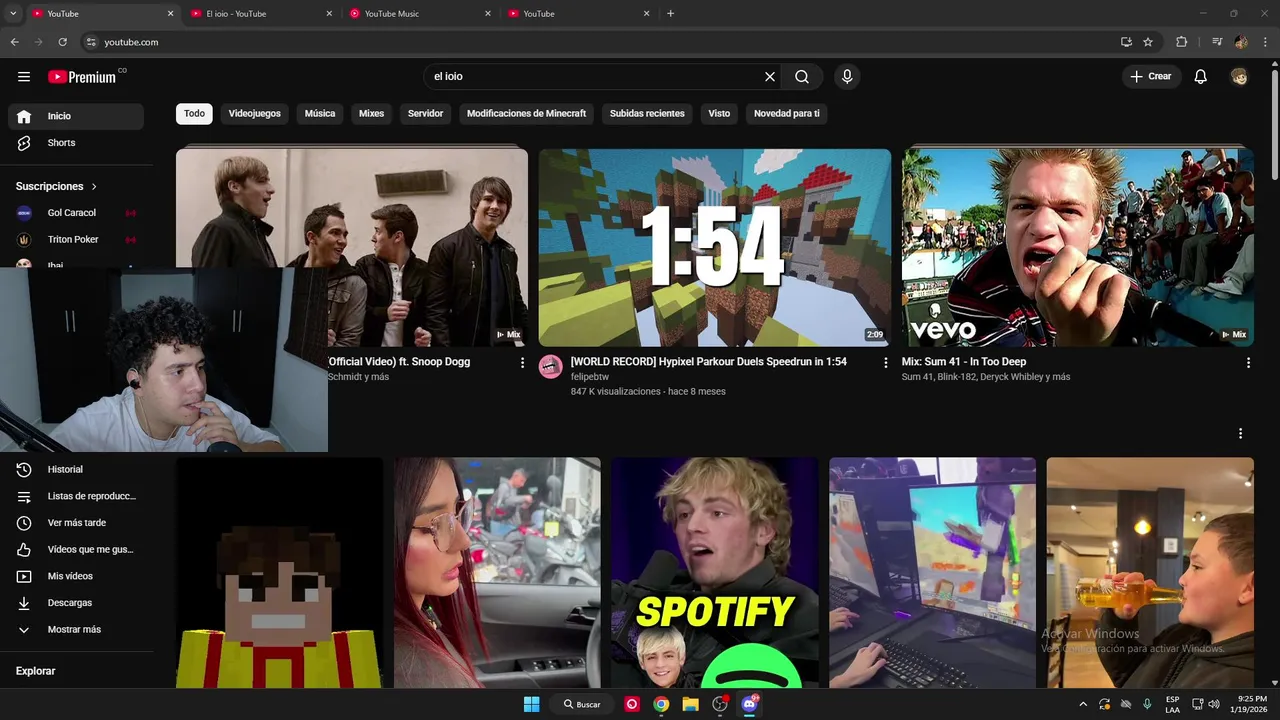Reload the page
This screenshot has width=1280, height=720.
click(x=63, y=42)
